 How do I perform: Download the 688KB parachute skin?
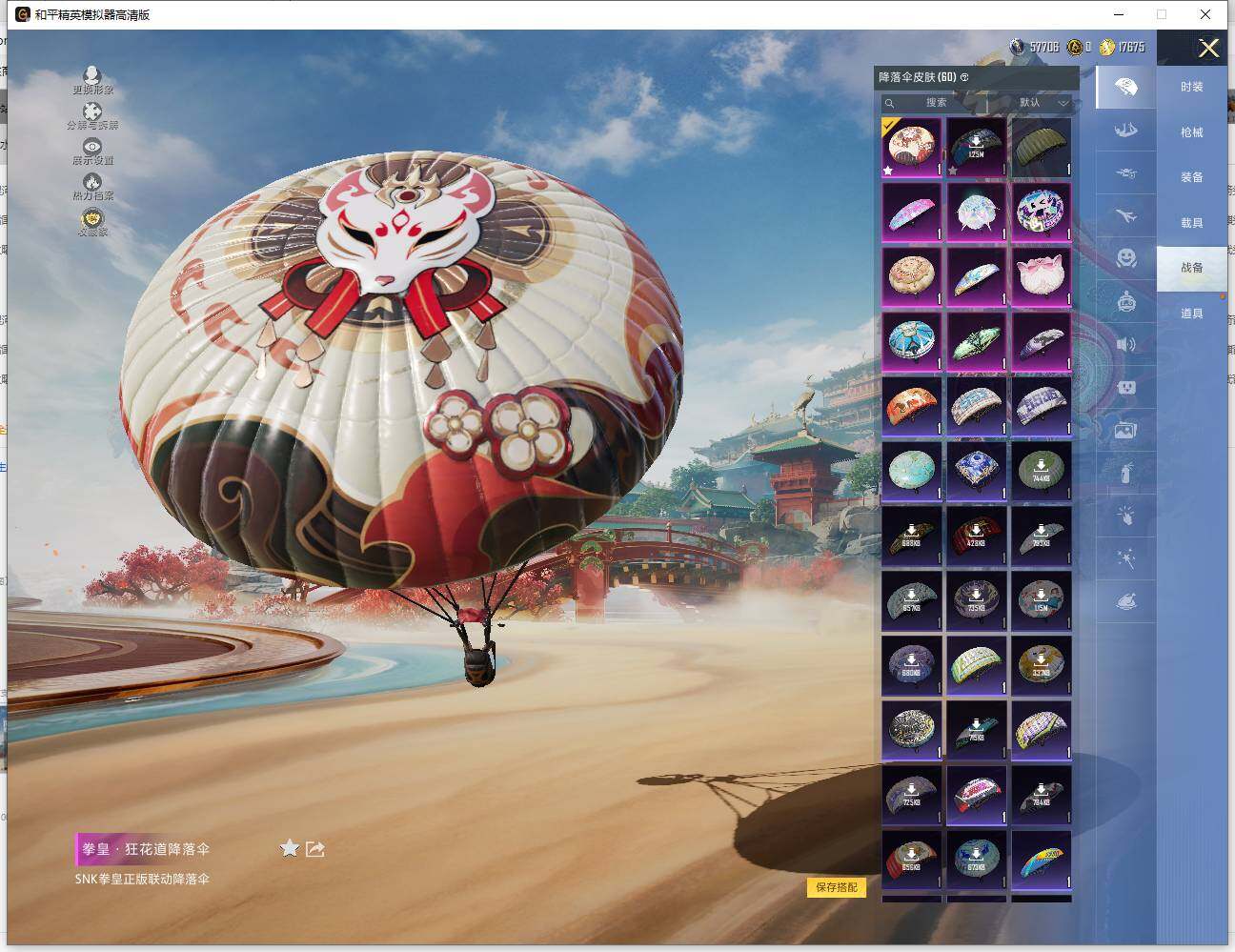[x=912, y=537]
